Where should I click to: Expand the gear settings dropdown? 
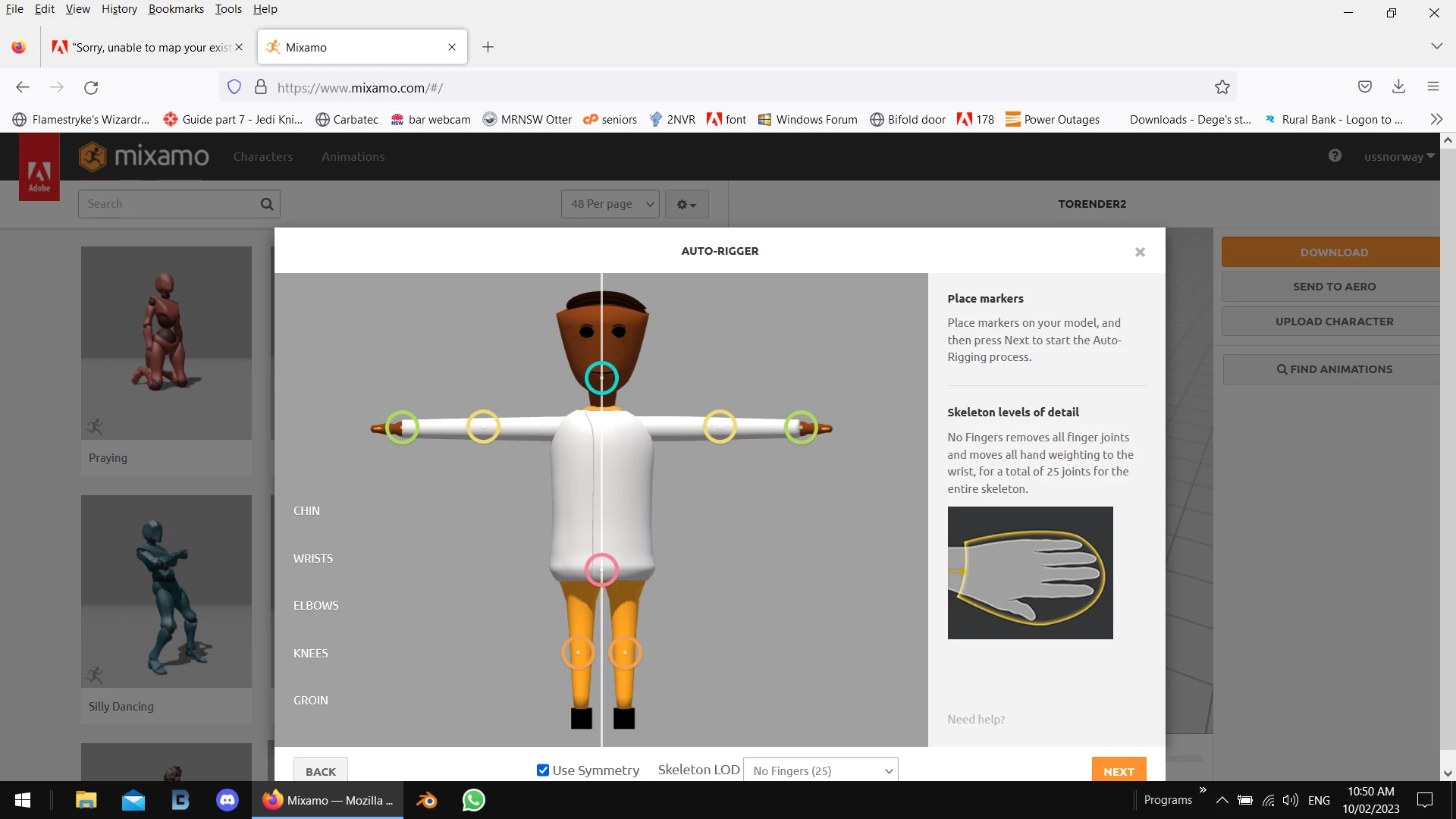pyautogui.click(x=686, y=204)
